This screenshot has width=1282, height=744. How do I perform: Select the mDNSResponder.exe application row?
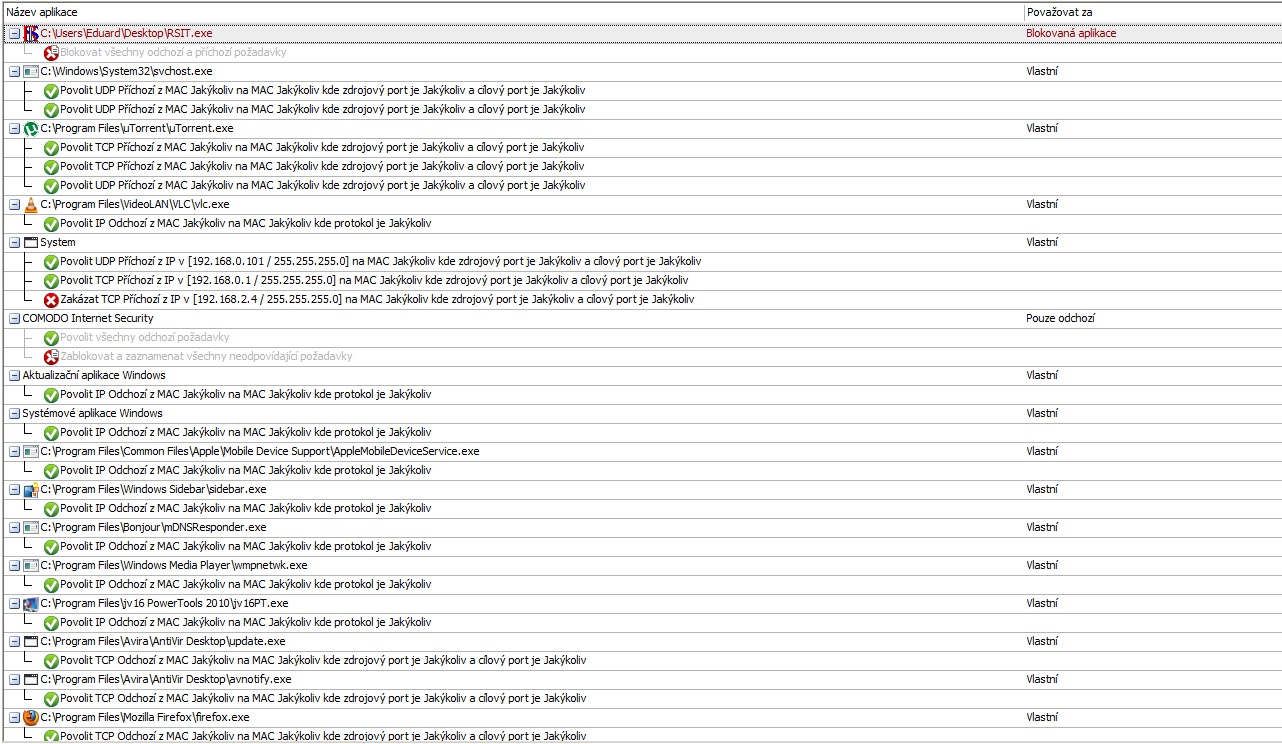(x=153, y=527)
